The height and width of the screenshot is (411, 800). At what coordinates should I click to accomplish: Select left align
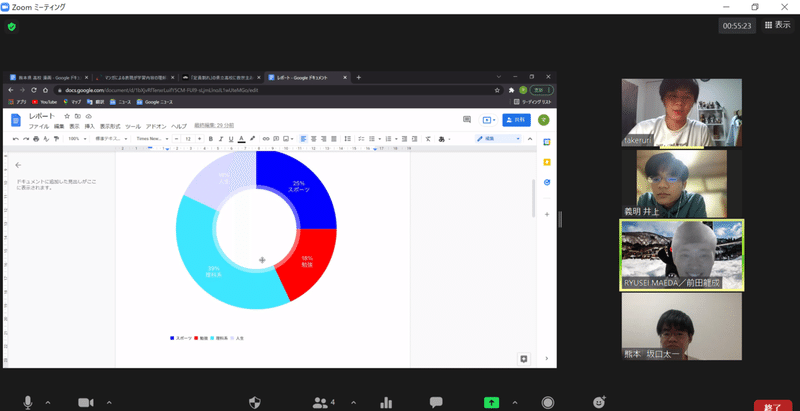pos(304,139)
